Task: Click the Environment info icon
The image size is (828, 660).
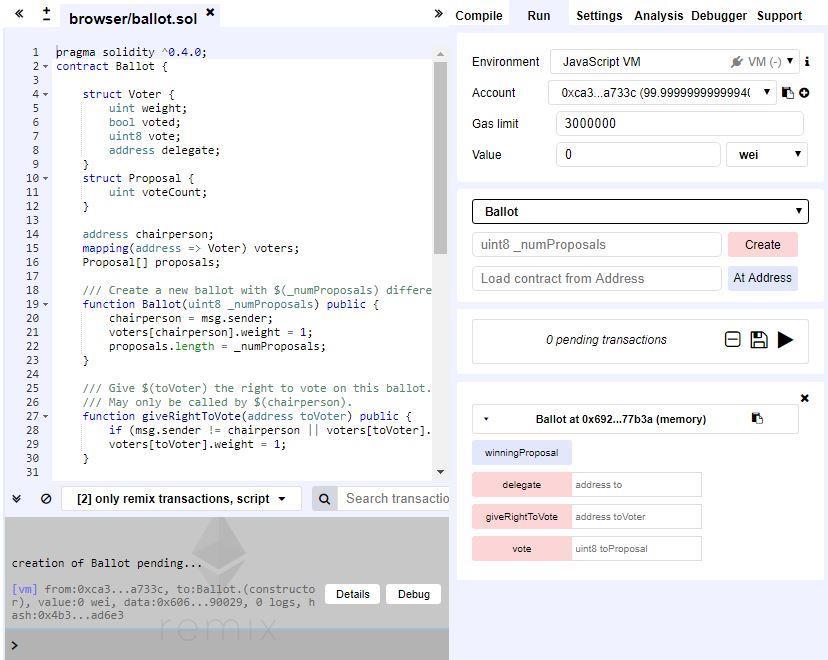Action: tap(807, 62)
